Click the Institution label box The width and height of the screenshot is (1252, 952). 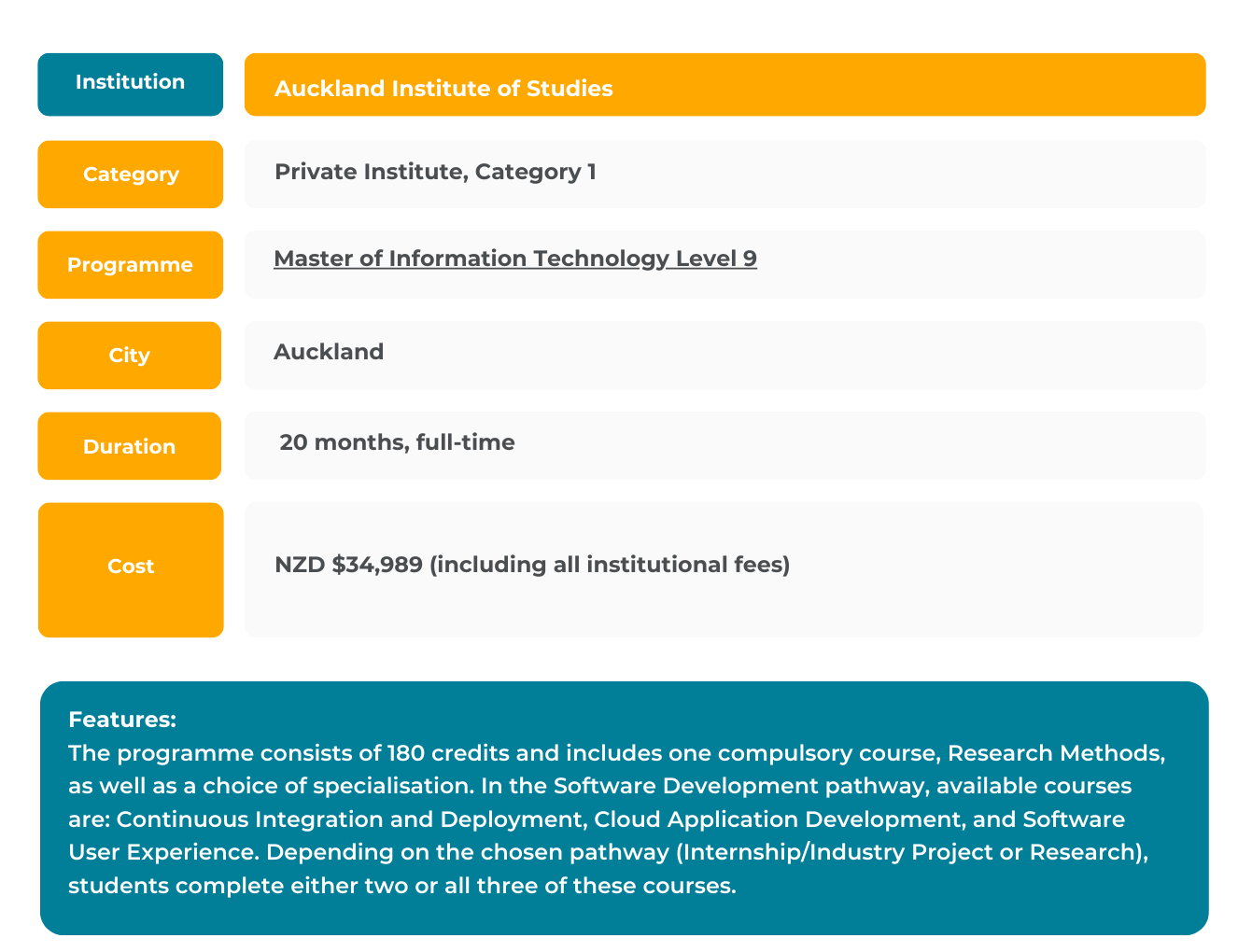coord(131,84)
